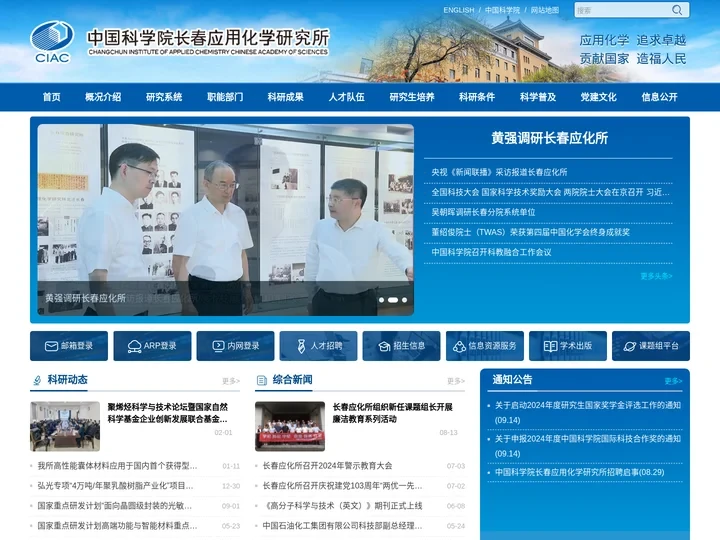Open news 董绍俊院士（TWAS）荣获终身成就奖
The height and width of the screenshot is (540, 720).
(530, 232)
